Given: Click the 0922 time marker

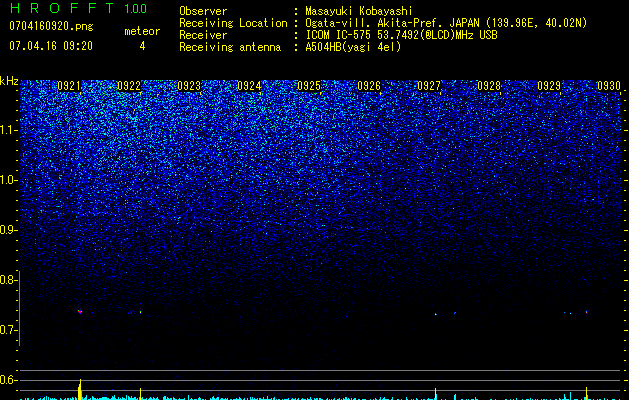Looking at the screenshot, I should pyautogui.click(x=129, y=86).
